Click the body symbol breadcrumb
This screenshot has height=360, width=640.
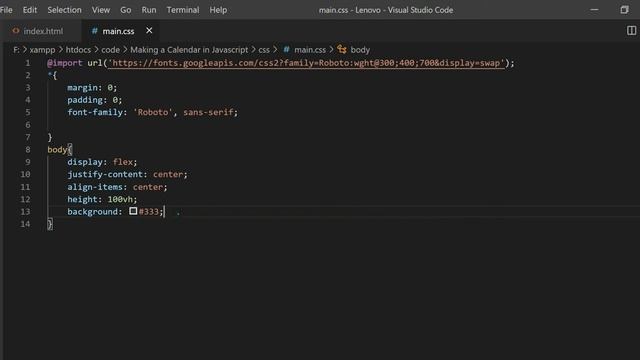point(360,50)
